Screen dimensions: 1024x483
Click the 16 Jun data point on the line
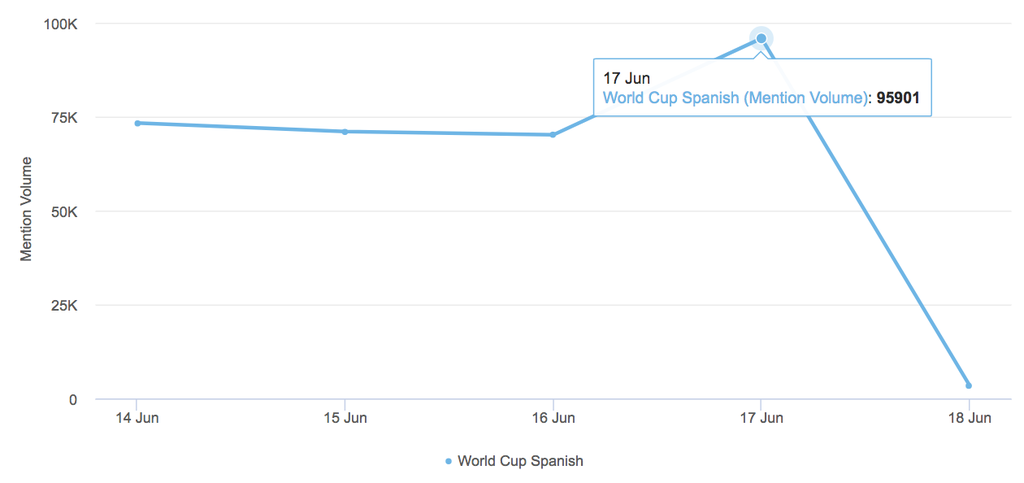click(553, 134)
